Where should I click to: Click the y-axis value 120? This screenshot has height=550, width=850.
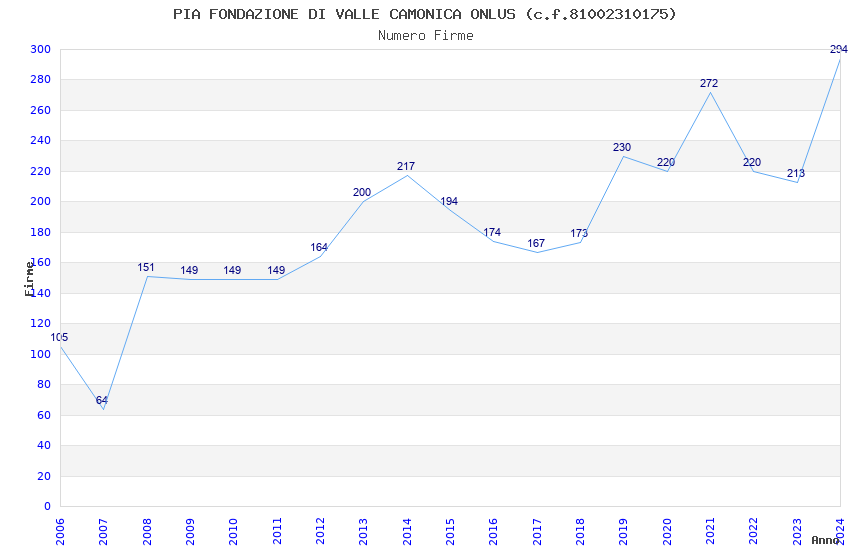(x=40, y=323)
